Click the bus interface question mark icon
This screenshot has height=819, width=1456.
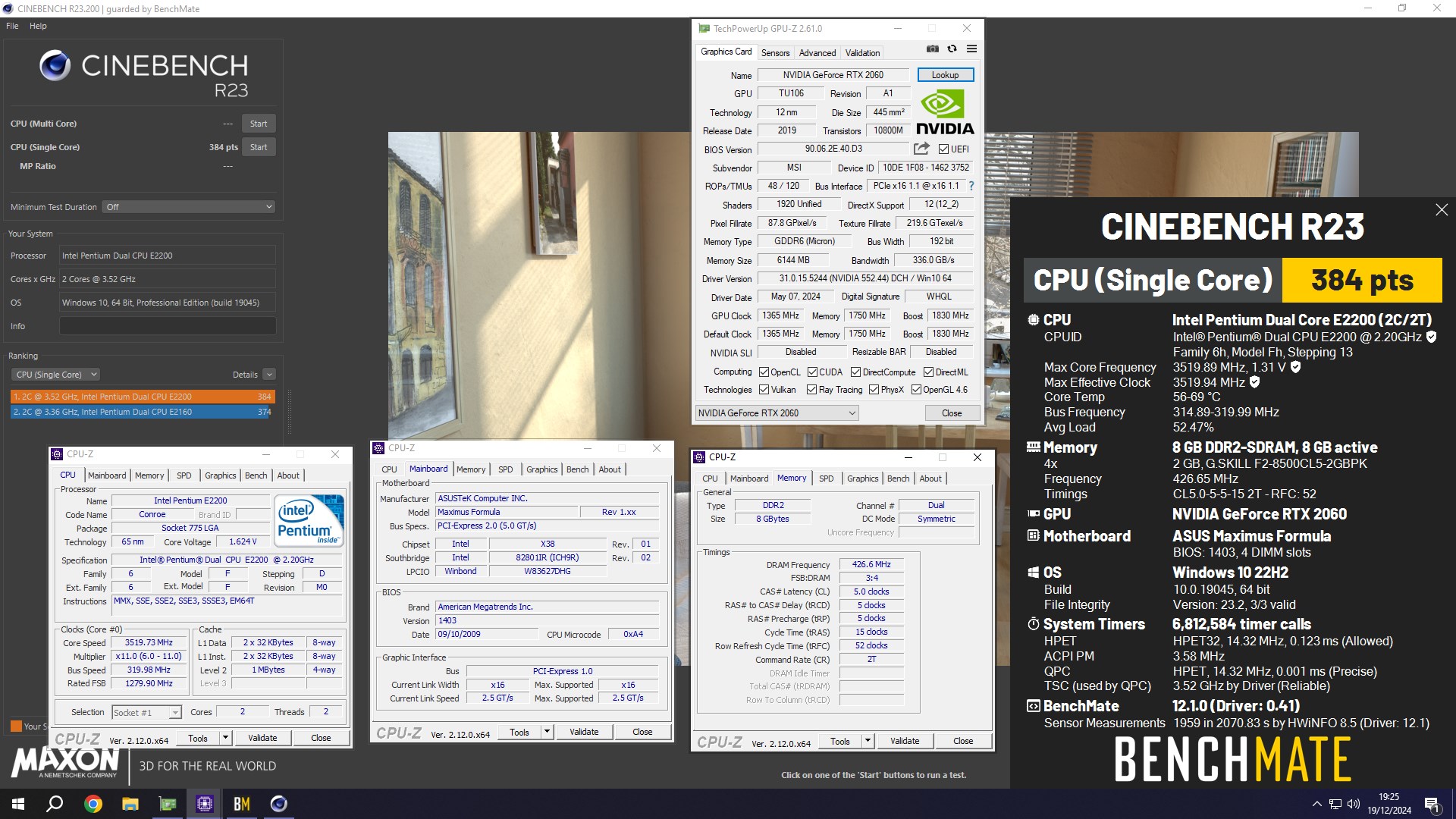click(x=971, y=186)
